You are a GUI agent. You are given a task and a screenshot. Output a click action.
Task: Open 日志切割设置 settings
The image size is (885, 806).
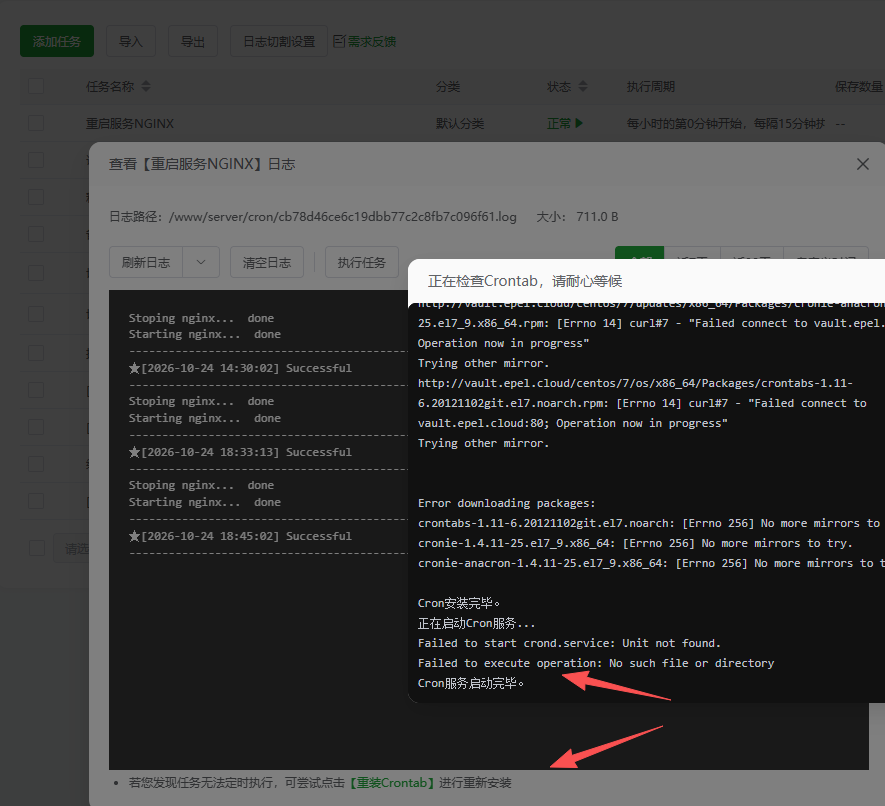tap(279, 41)
